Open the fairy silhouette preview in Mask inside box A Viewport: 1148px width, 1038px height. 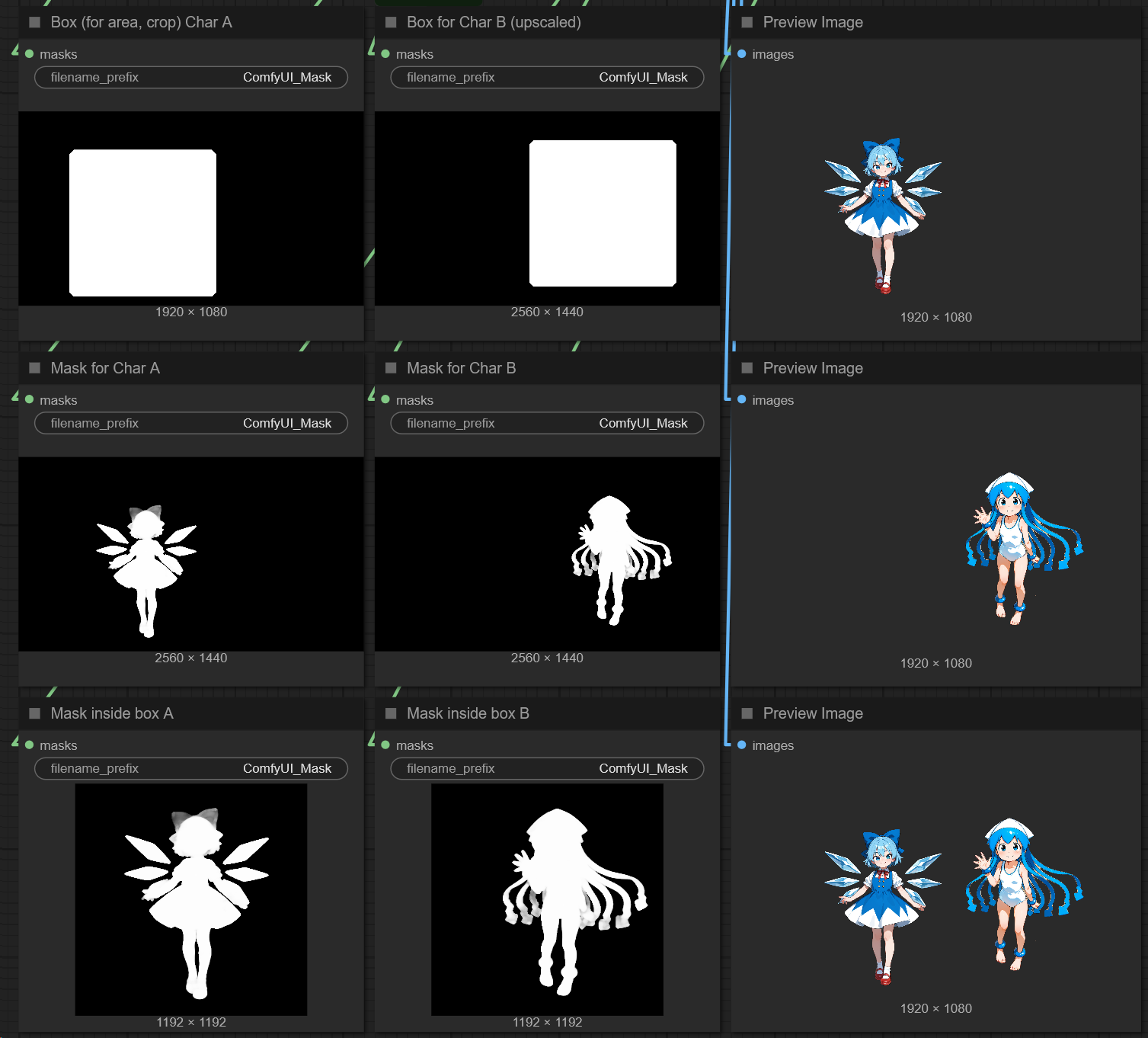click(x=191, y=899)
